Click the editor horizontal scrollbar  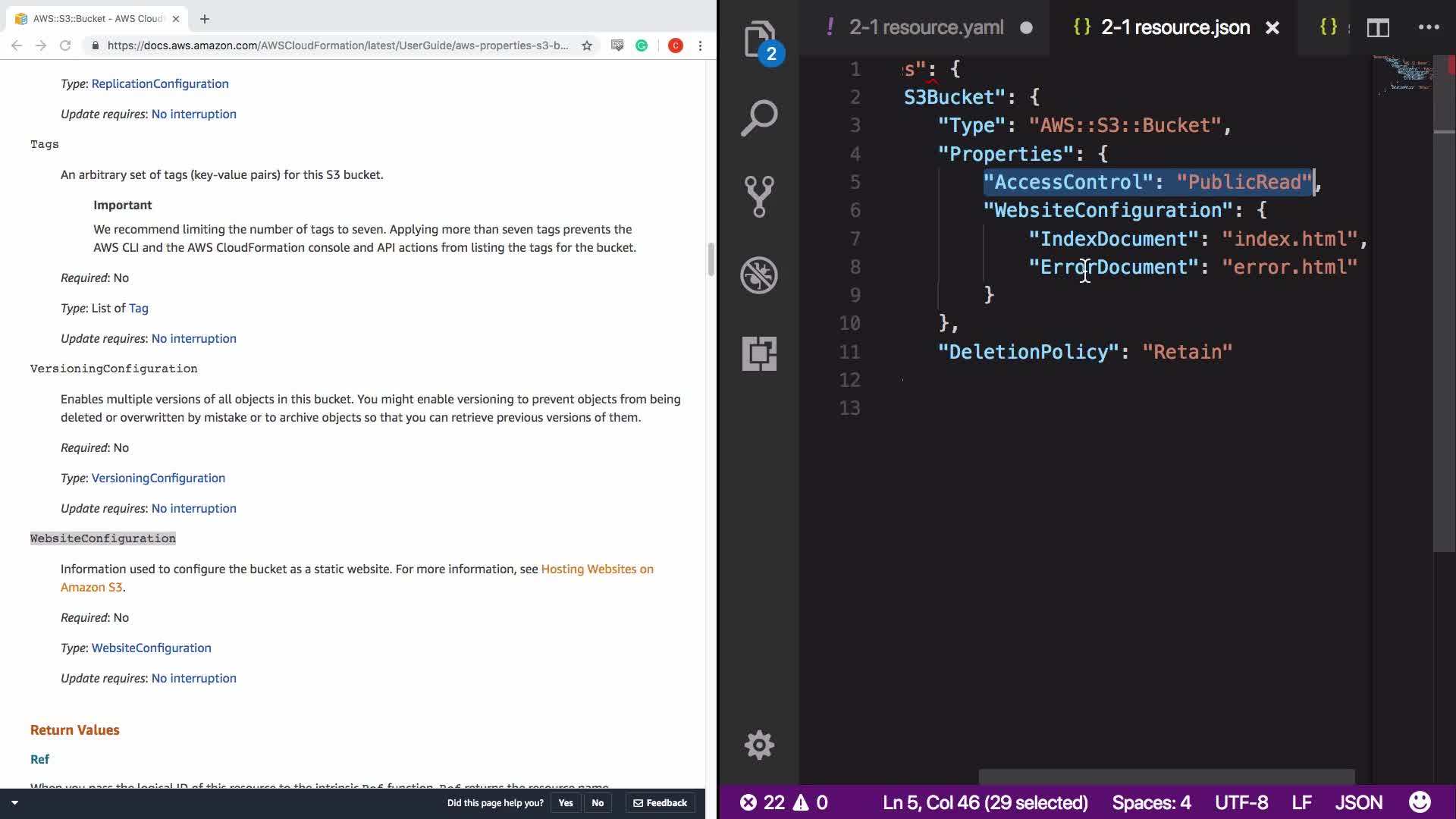[1166, 777]
